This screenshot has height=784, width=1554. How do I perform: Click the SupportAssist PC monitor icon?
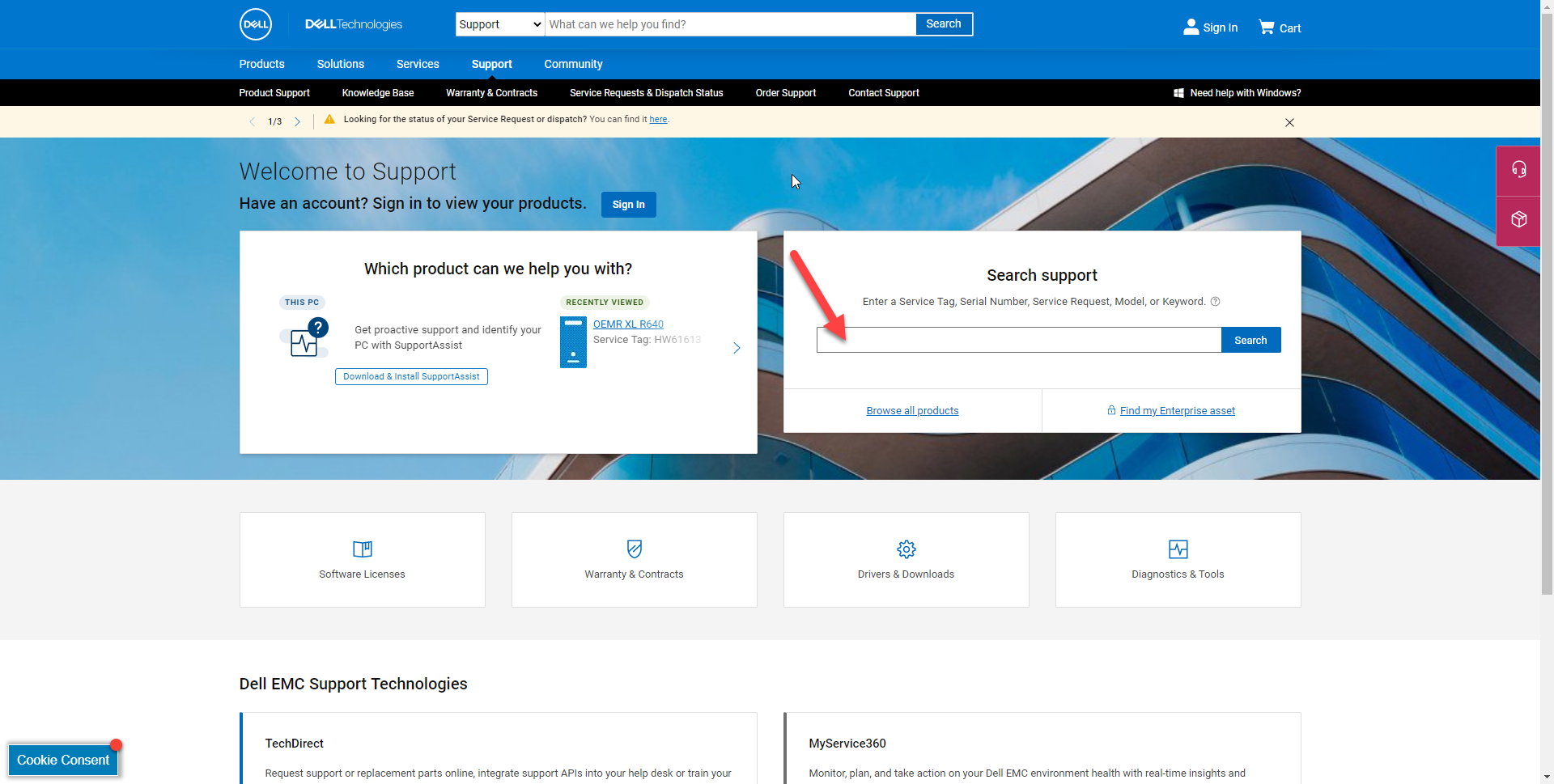click(304, 338)
